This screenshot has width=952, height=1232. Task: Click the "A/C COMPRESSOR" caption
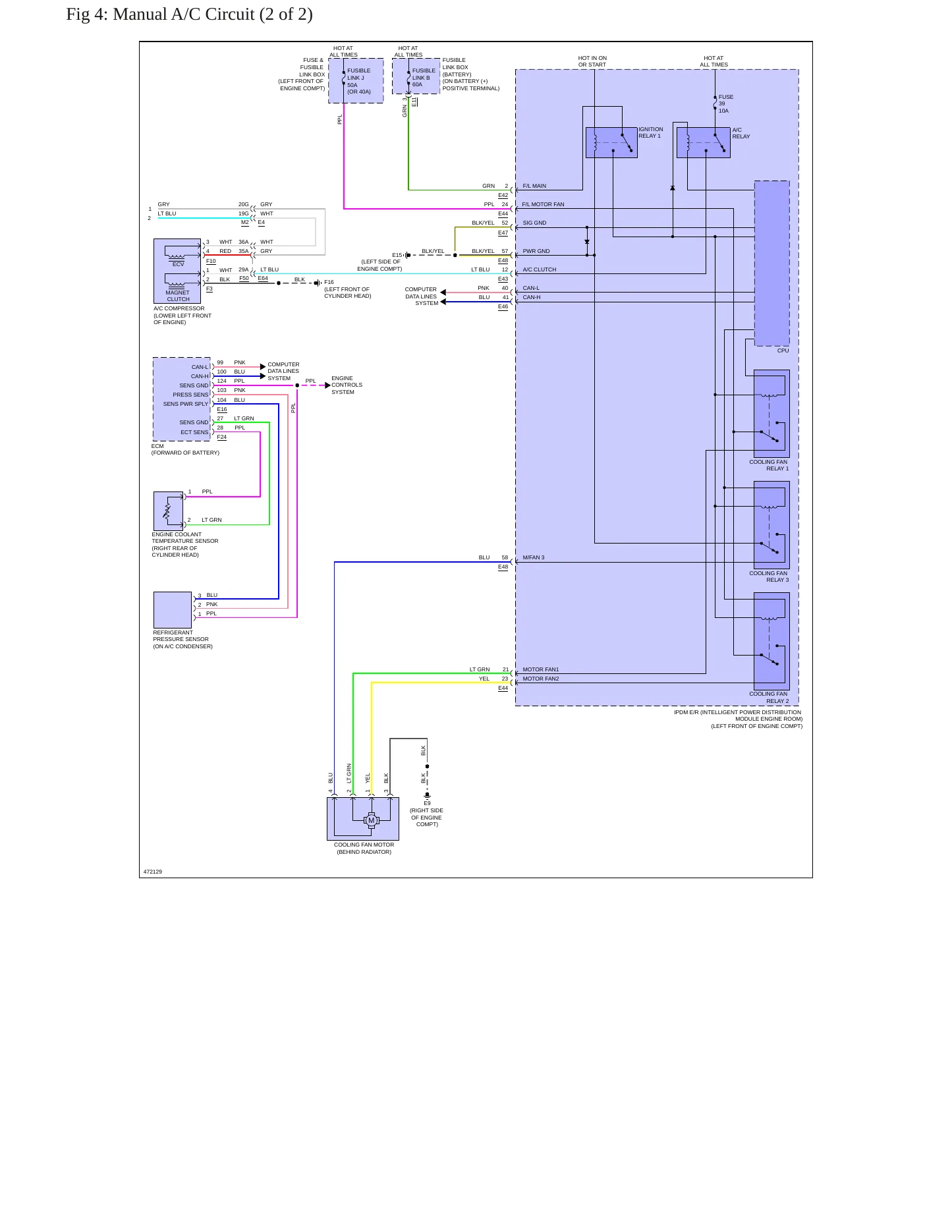[179, 308]
